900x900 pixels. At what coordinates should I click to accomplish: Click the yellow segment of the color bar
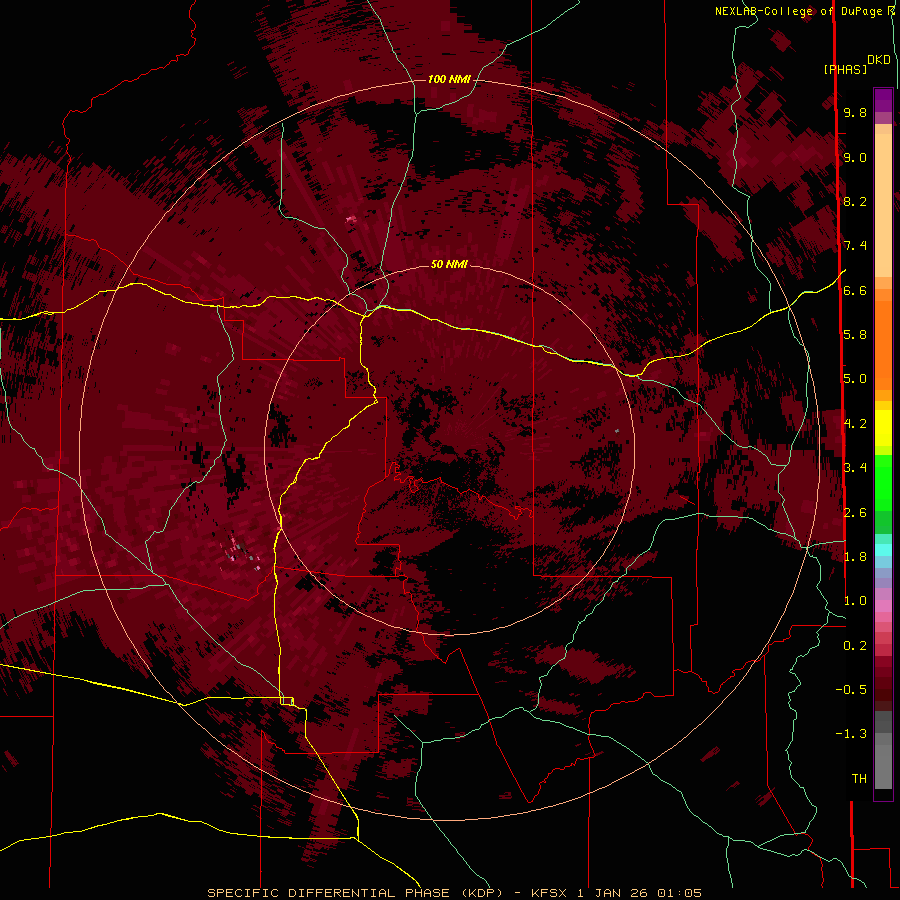click(x=883, y=428)
